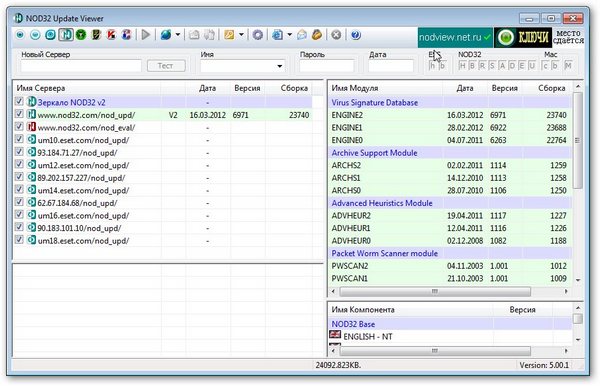The height and width of the screenshot is (386, 600).
Task: Click the Тест button
Action: point(166,66)
